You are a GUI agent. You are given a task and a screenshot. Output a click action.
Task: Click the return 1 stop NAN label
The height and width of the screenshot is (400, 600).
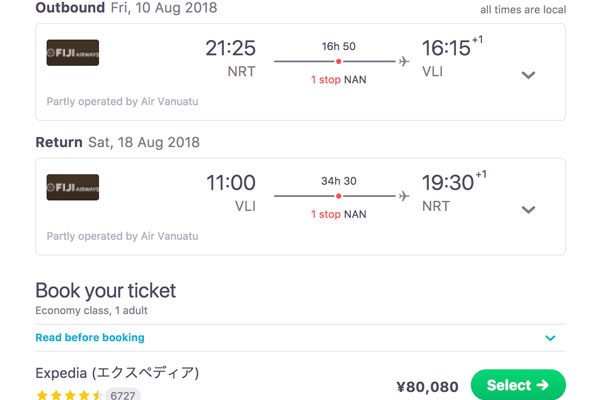[x=339, y=214]
